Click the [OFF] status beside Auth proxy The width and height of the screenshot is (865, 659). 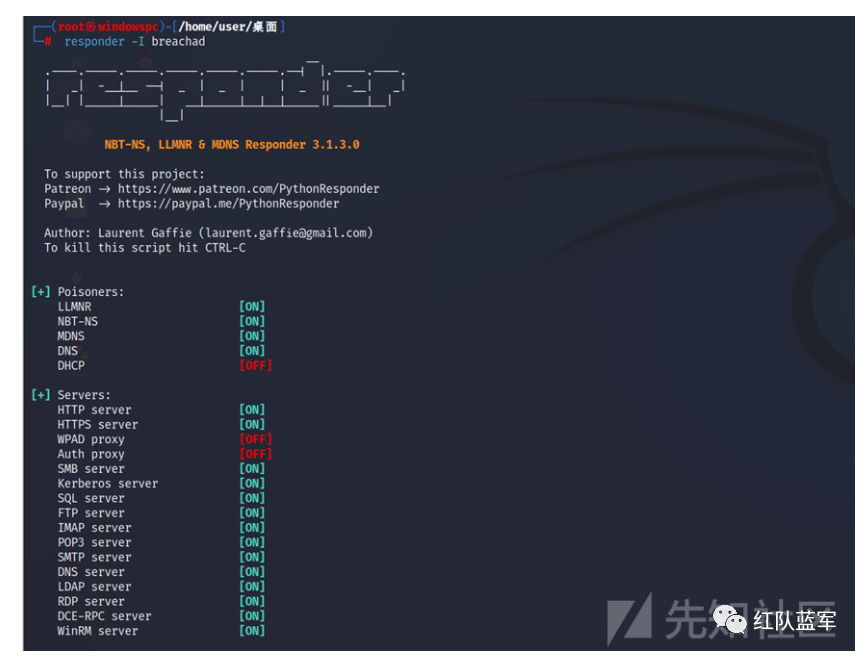pyautogui.click(x=255, y=454)
